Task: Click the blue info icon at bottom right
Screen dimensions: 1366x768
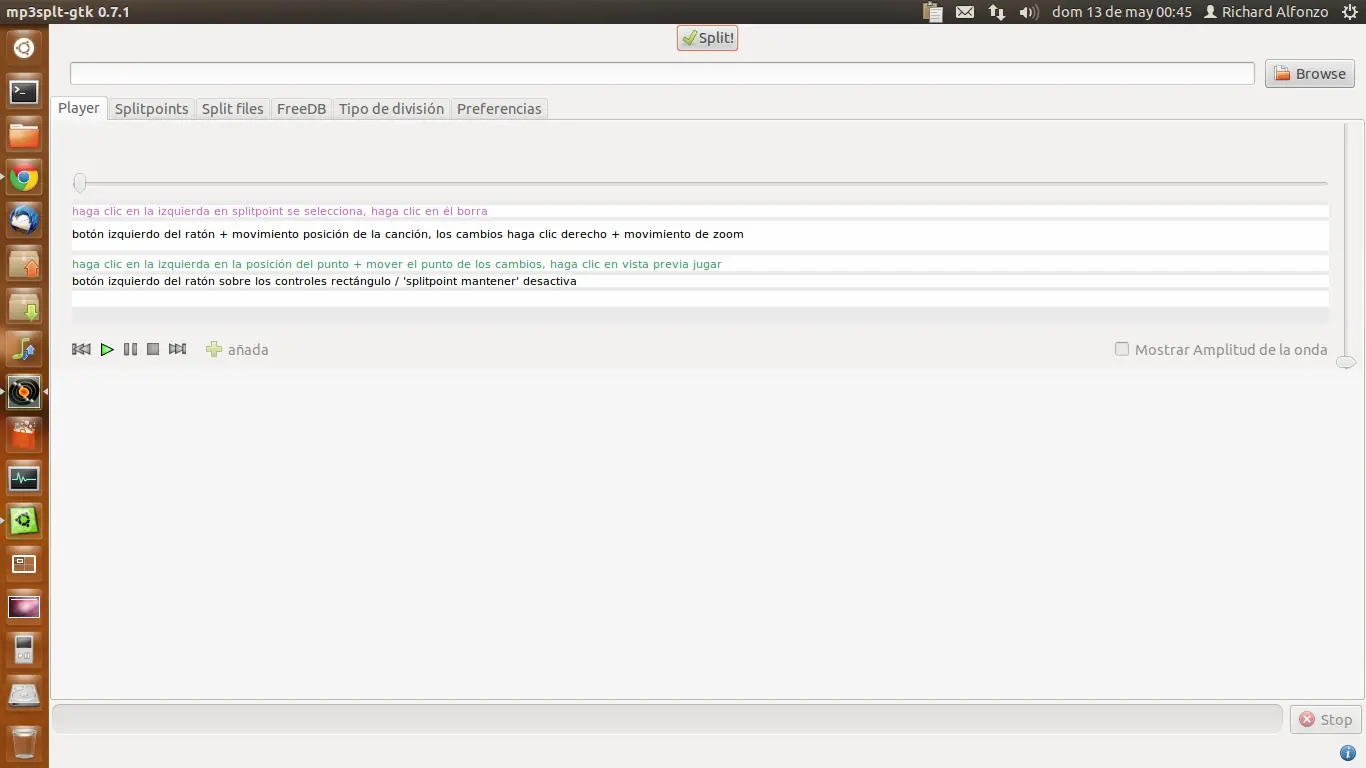Action: tap(1347, 753)
